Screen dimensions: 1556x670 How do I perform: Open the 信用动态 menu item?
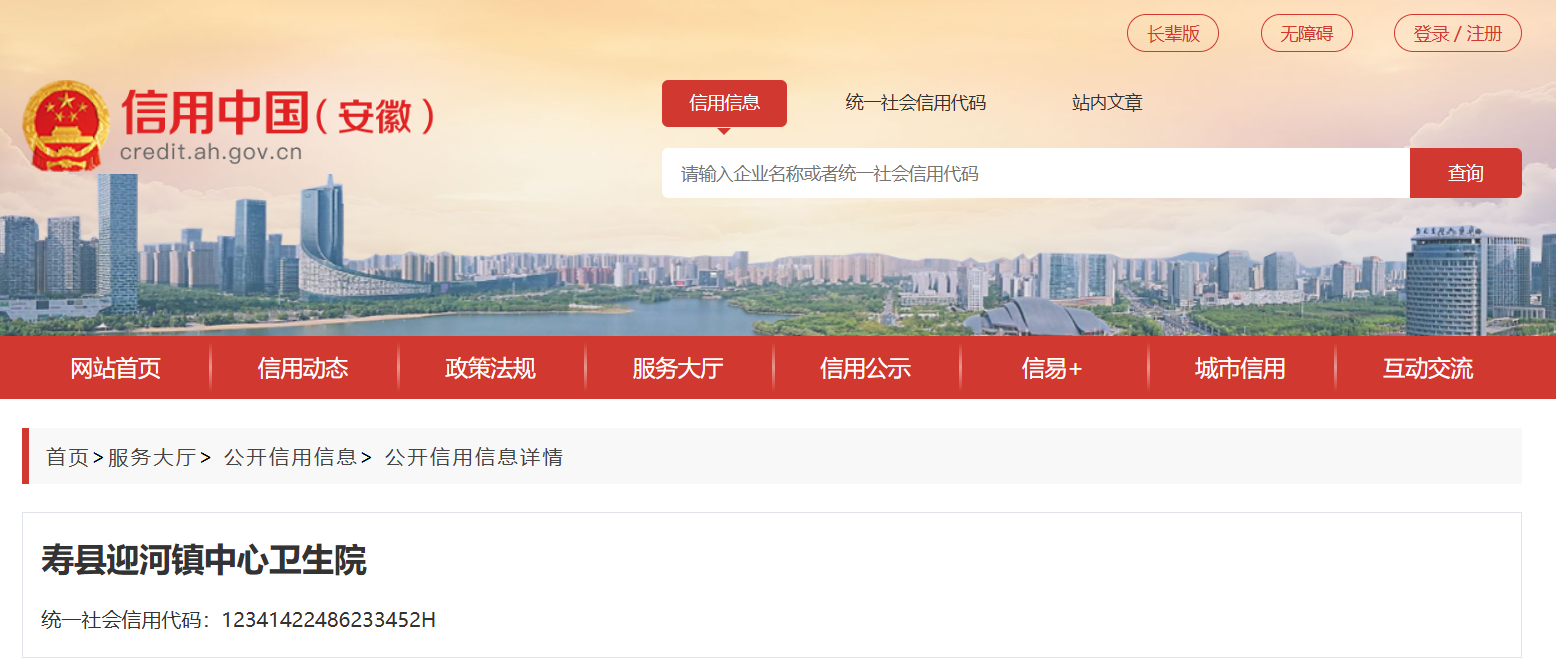pos(303,368)
